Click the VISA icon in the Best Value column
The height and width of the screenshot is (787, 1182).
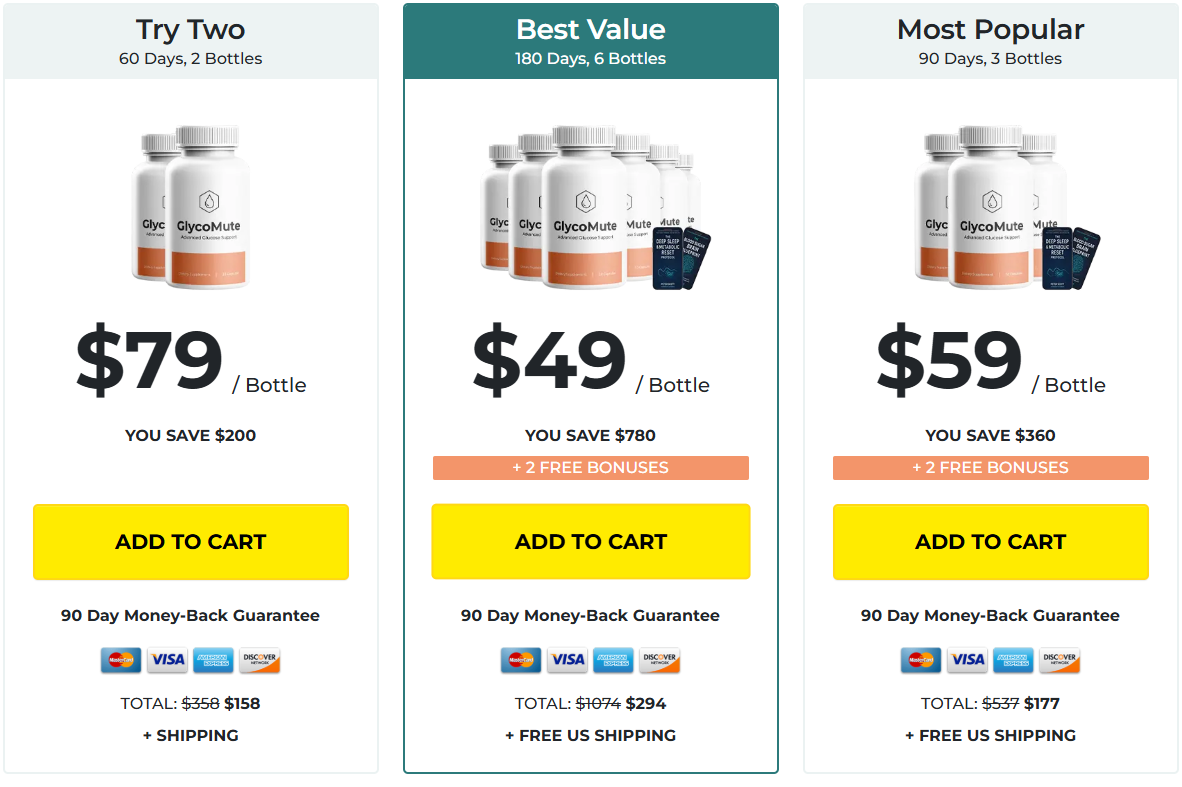pyautogui.click(x=567, y=660)
